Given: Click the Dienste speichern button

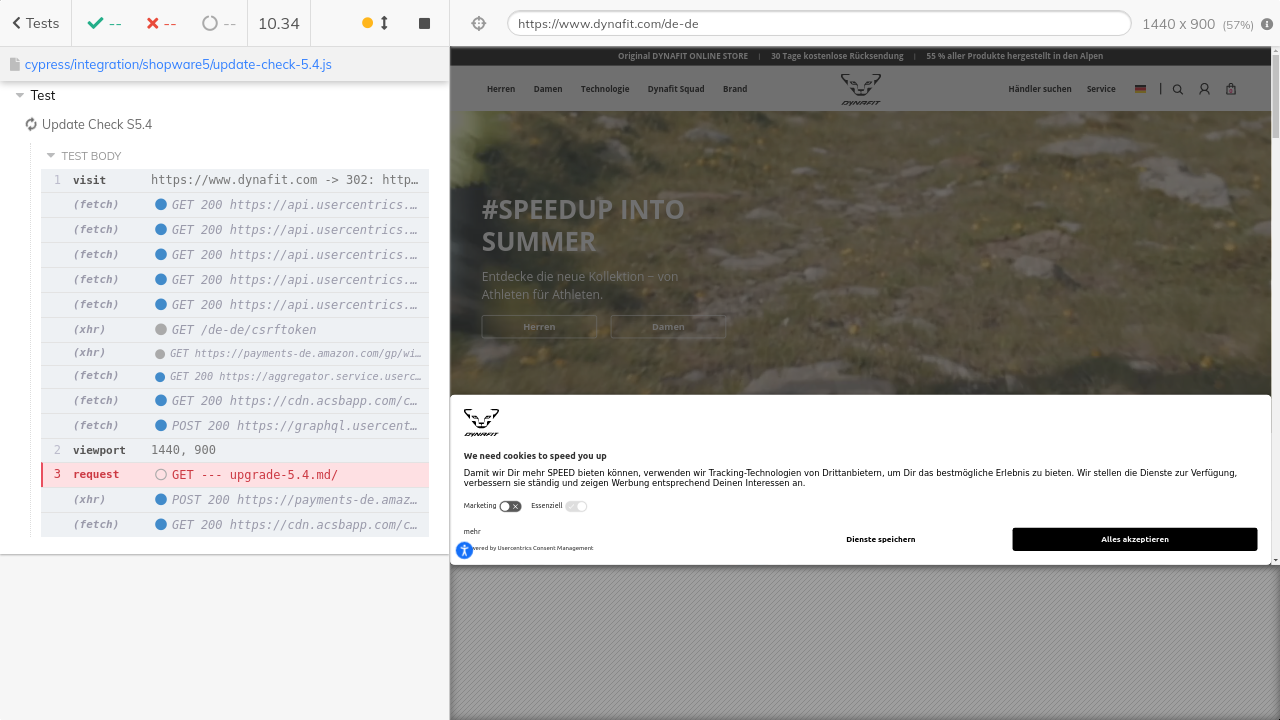Looking at the screenshot, I should tap(880, 540).
